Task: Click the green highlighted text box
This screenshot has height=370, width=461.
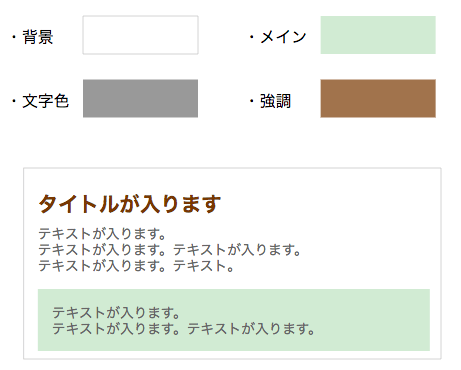Action: (x=234, y=320)
